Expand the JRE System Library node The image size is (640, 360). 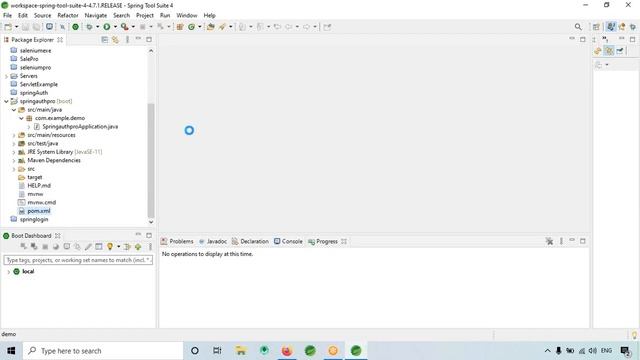[x=14, y=152]
